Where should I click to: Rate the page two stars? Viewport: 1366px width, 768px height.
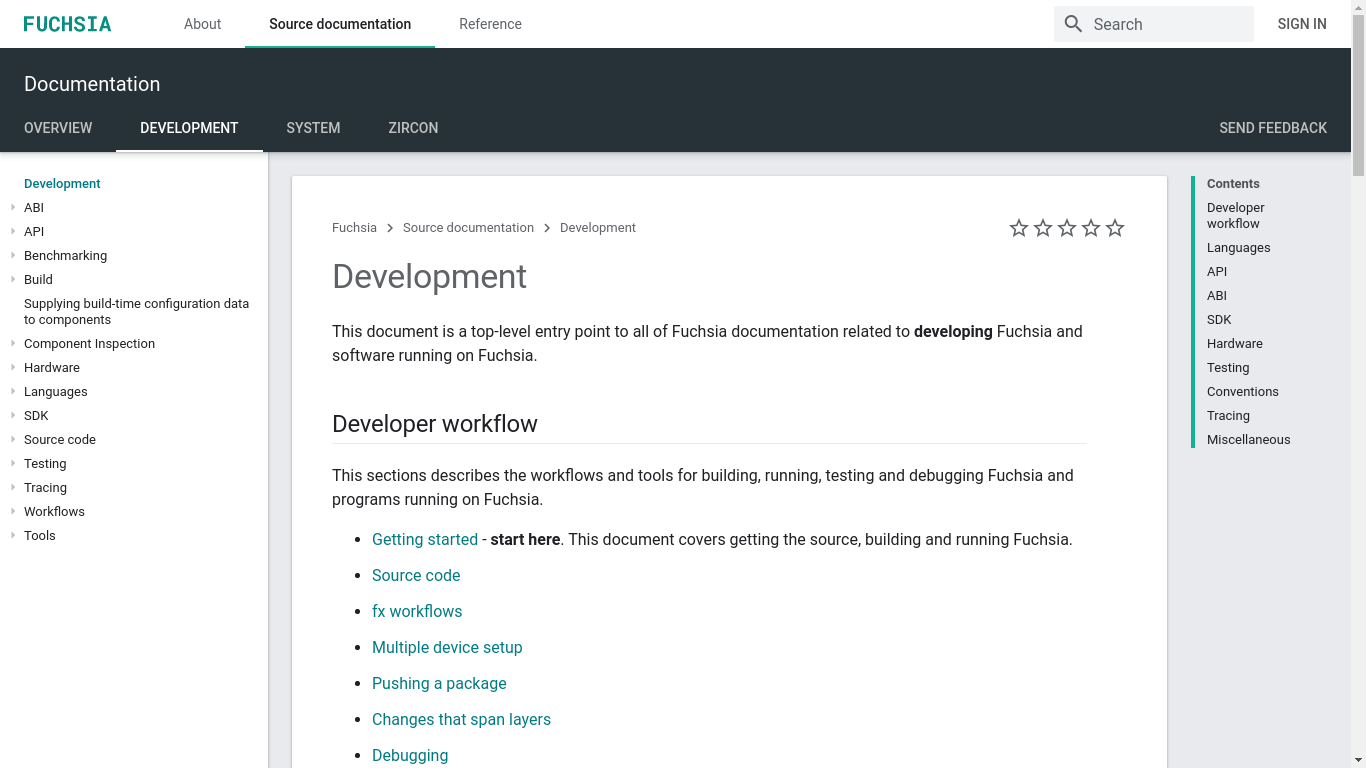[x=1043, y=228]
